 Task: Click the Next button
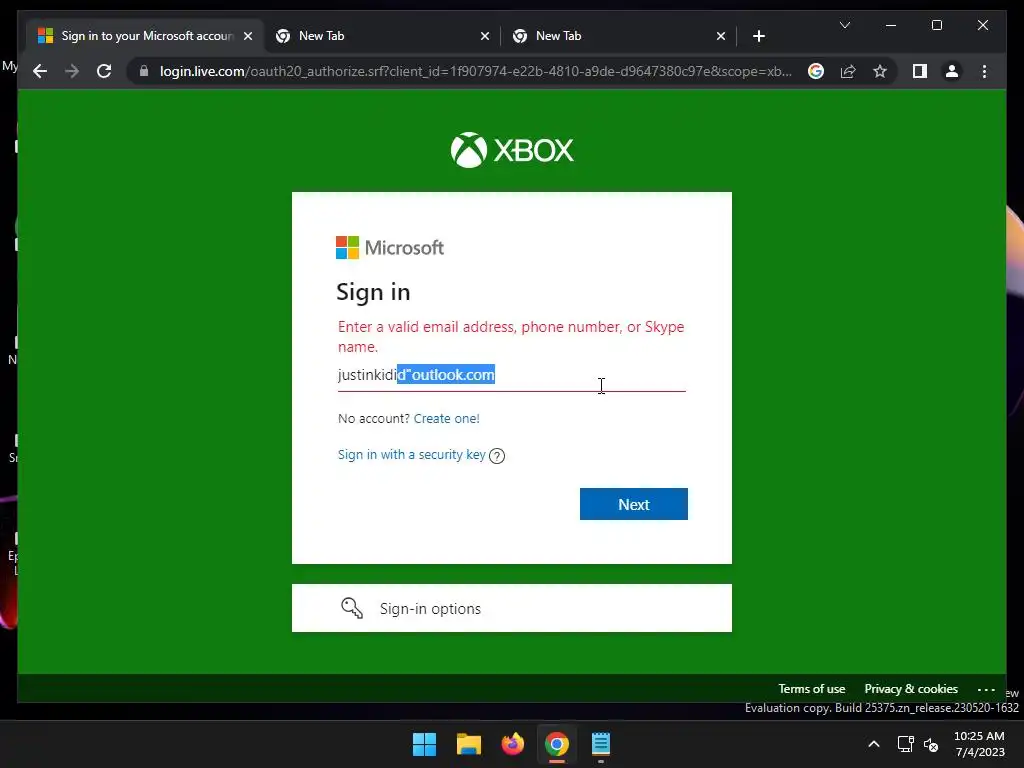click(633, 504)
